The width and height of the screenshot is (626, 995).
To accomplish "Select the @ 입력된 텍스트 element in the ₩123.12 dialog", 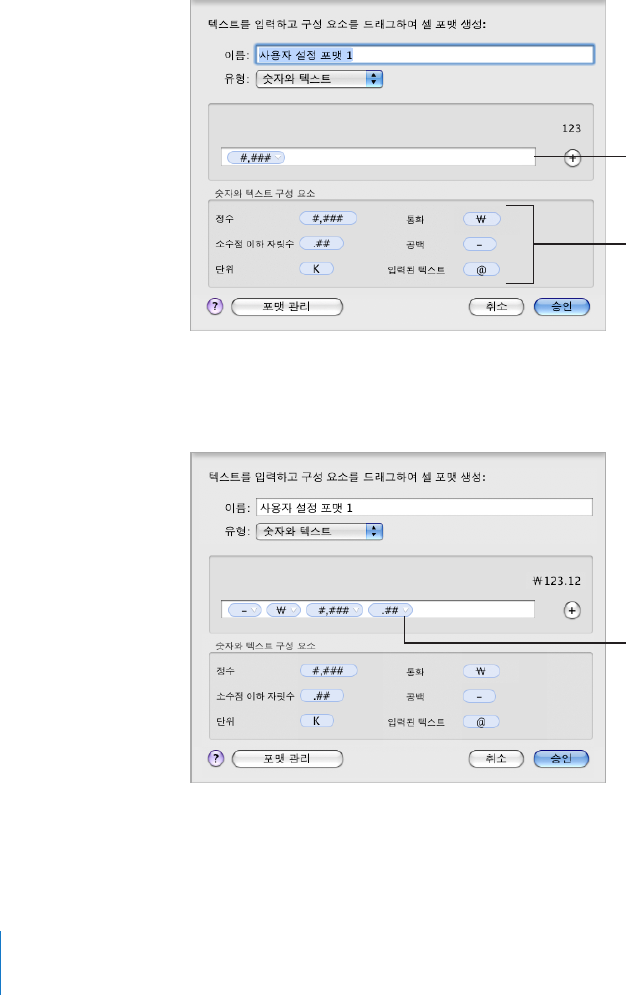I will 480,720.
